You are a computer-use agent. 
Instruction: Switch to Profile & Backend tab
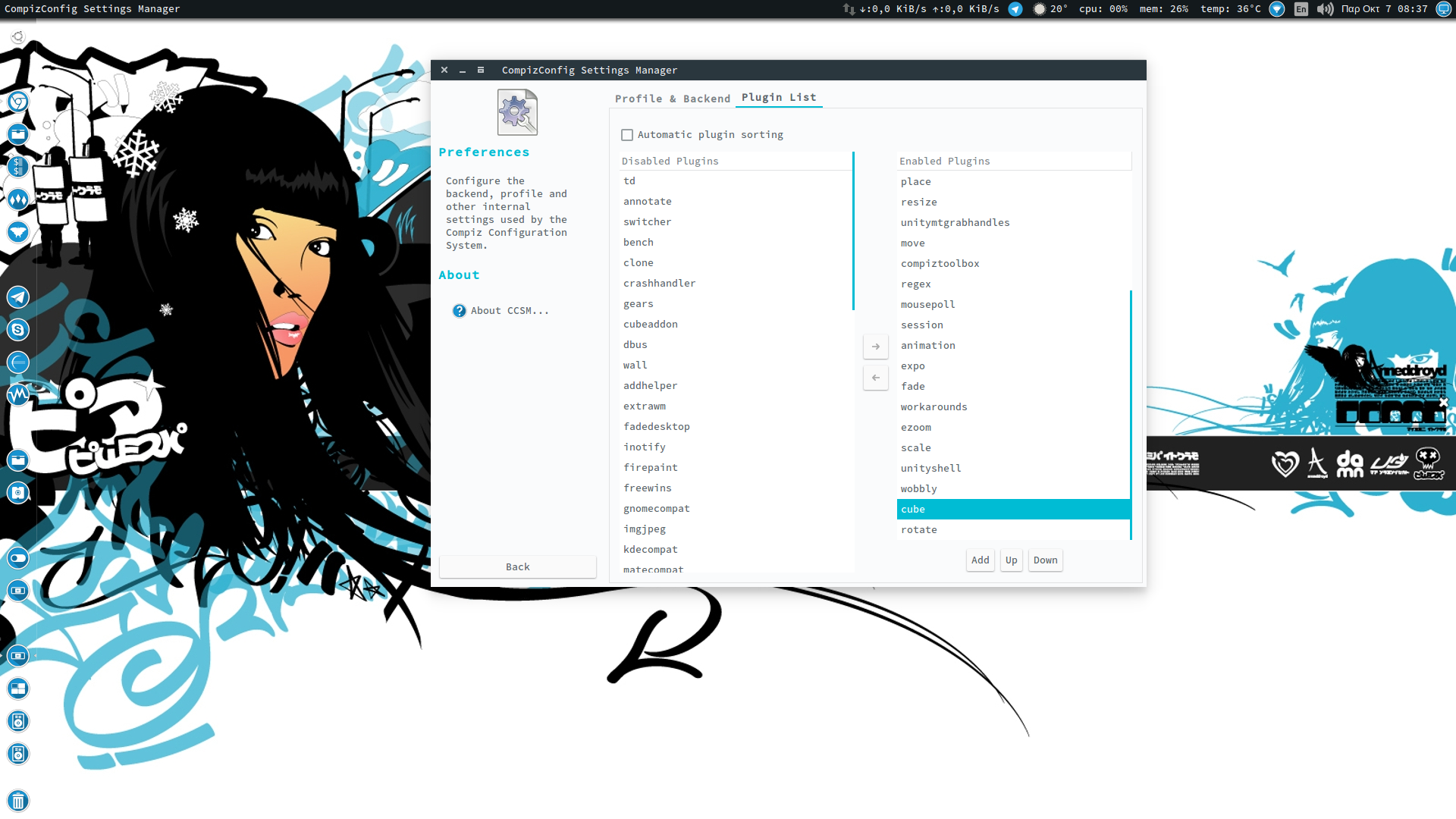tap(673, 99)
